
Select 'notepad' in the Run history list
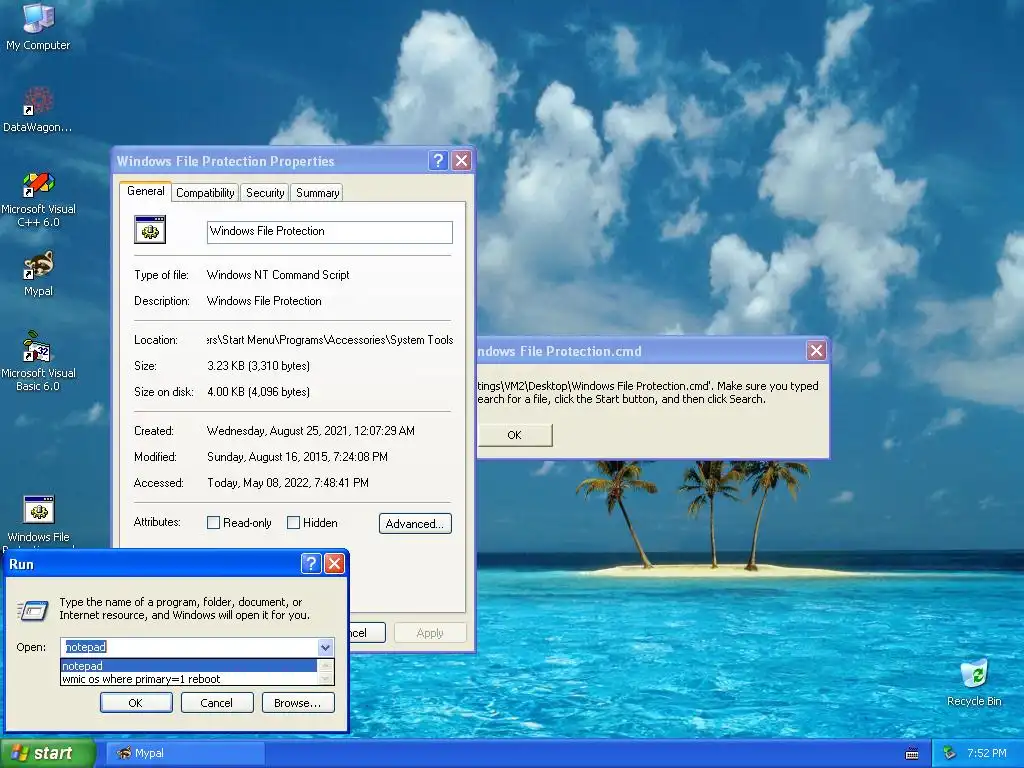(x=189, y=666)
